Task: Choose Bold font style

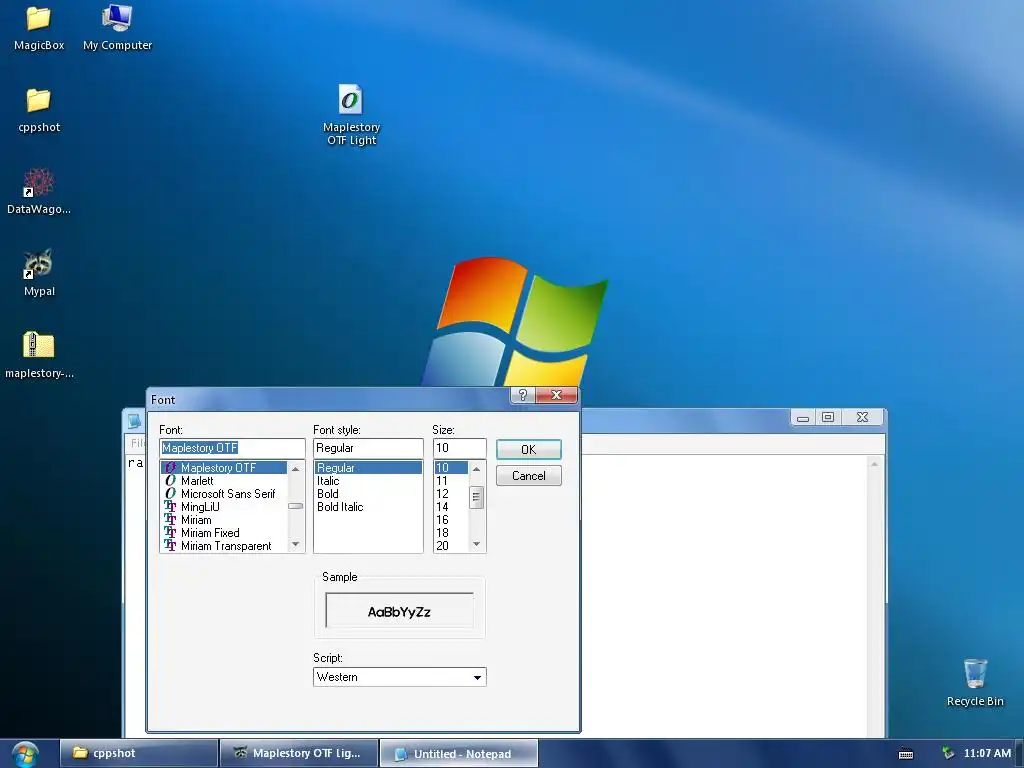Action: 368,494
